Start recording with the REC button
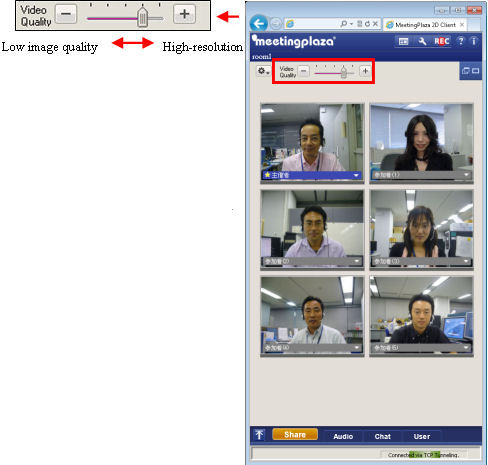This screenshot has width=488, height=465. [442, 41]
